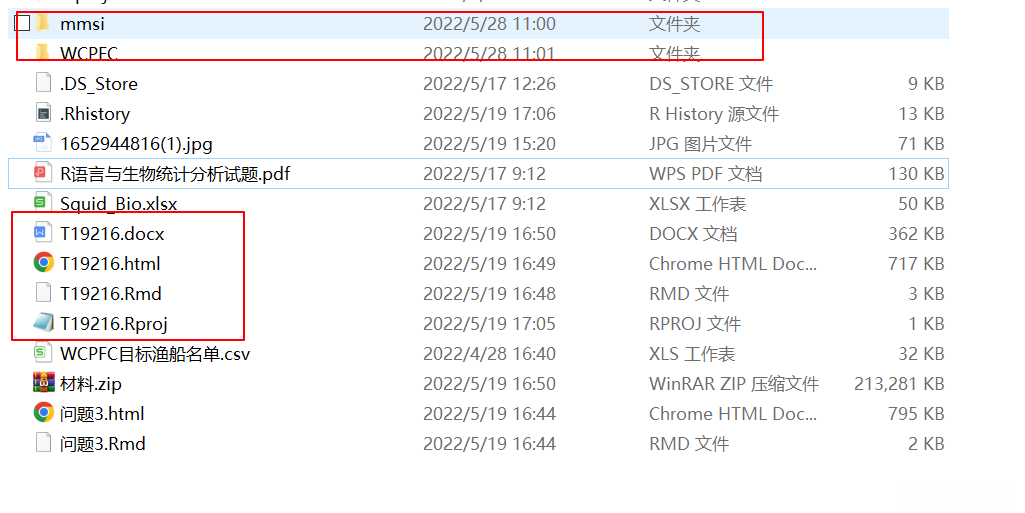The width and height of the screenshot is (1025, 513).
Task: Click the type label RPROJ 文件
Action: [694, 324]
